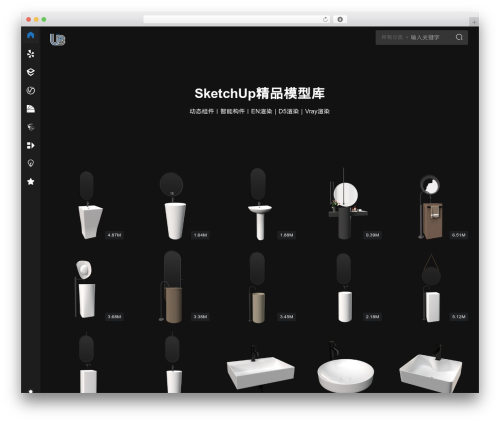
Task: Click the 2.18M file size label
Action: point(372,317)
